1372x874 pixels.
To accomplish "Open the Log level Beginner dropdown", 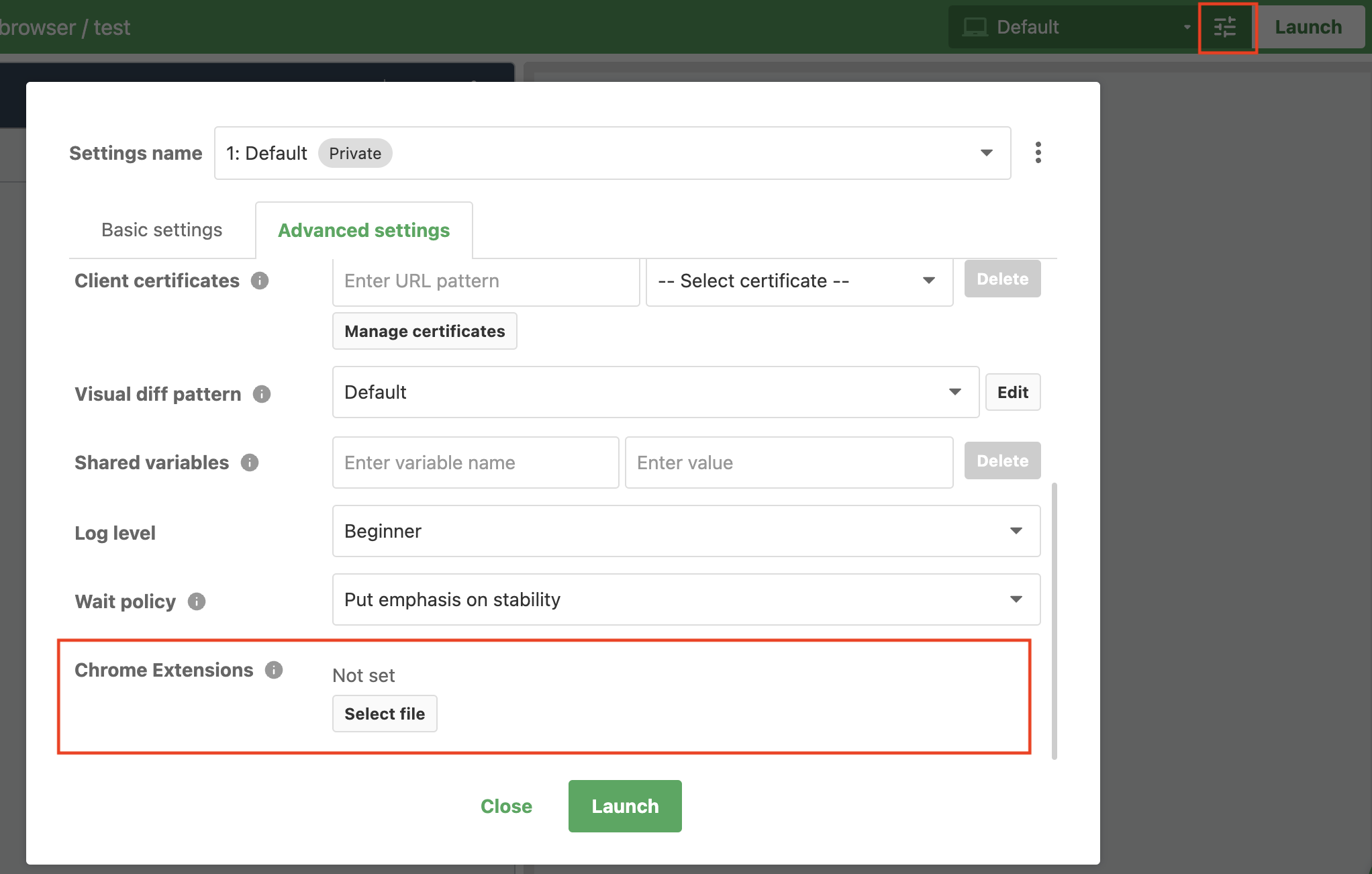I will click(x=686, y=531).
